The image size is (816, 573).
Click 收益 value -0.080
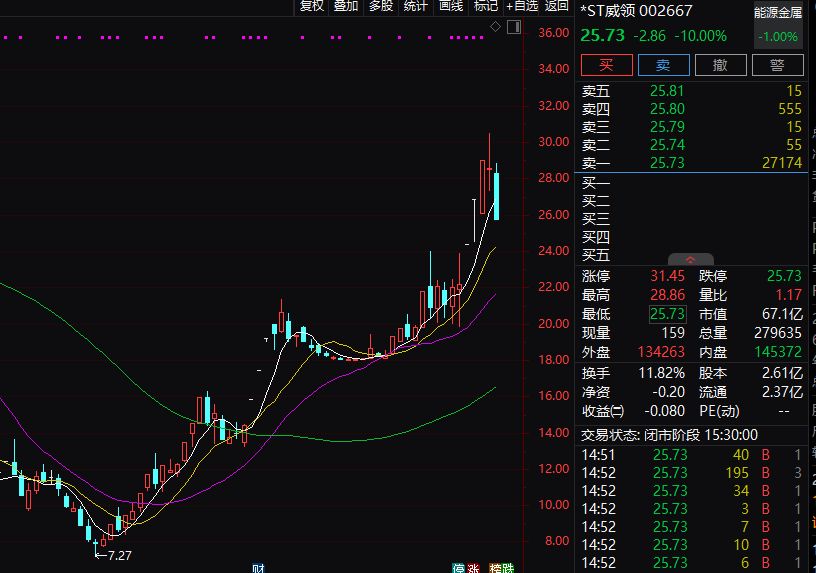pyautogui.click(x=665, y=411)
